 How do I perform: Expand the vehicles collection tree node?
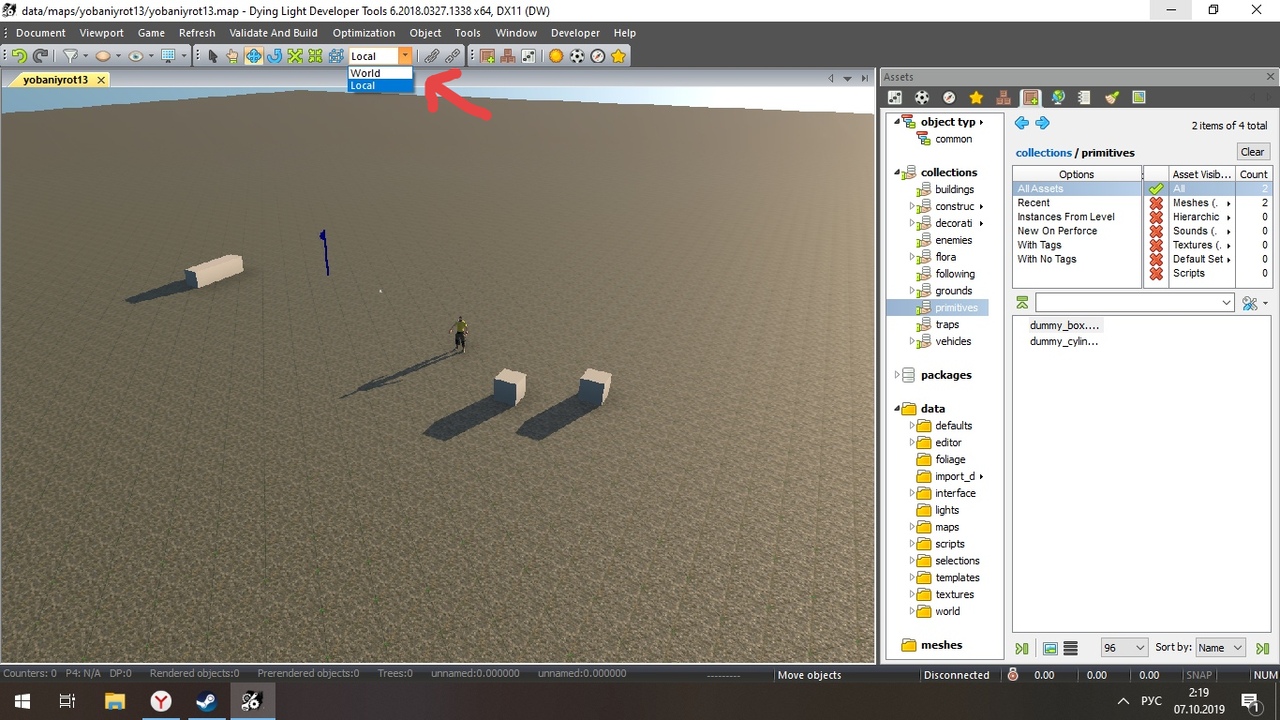(912, 341)
